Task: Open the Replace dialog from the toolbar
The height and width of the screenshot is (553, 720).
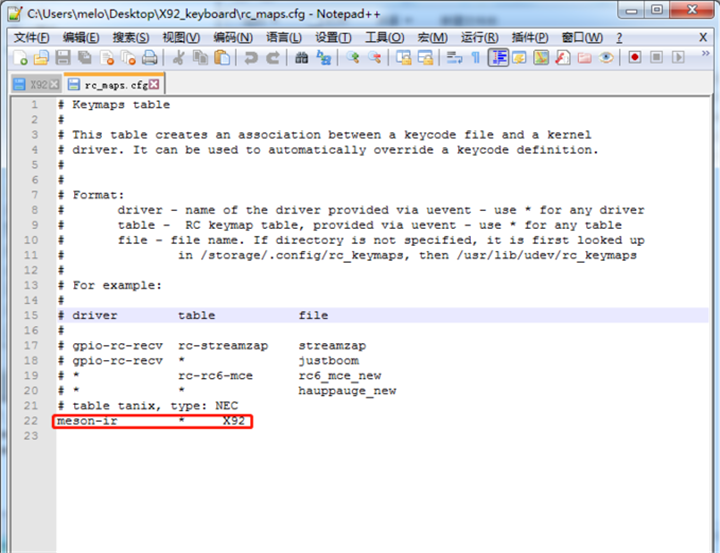Action: (x=323, y=58)
